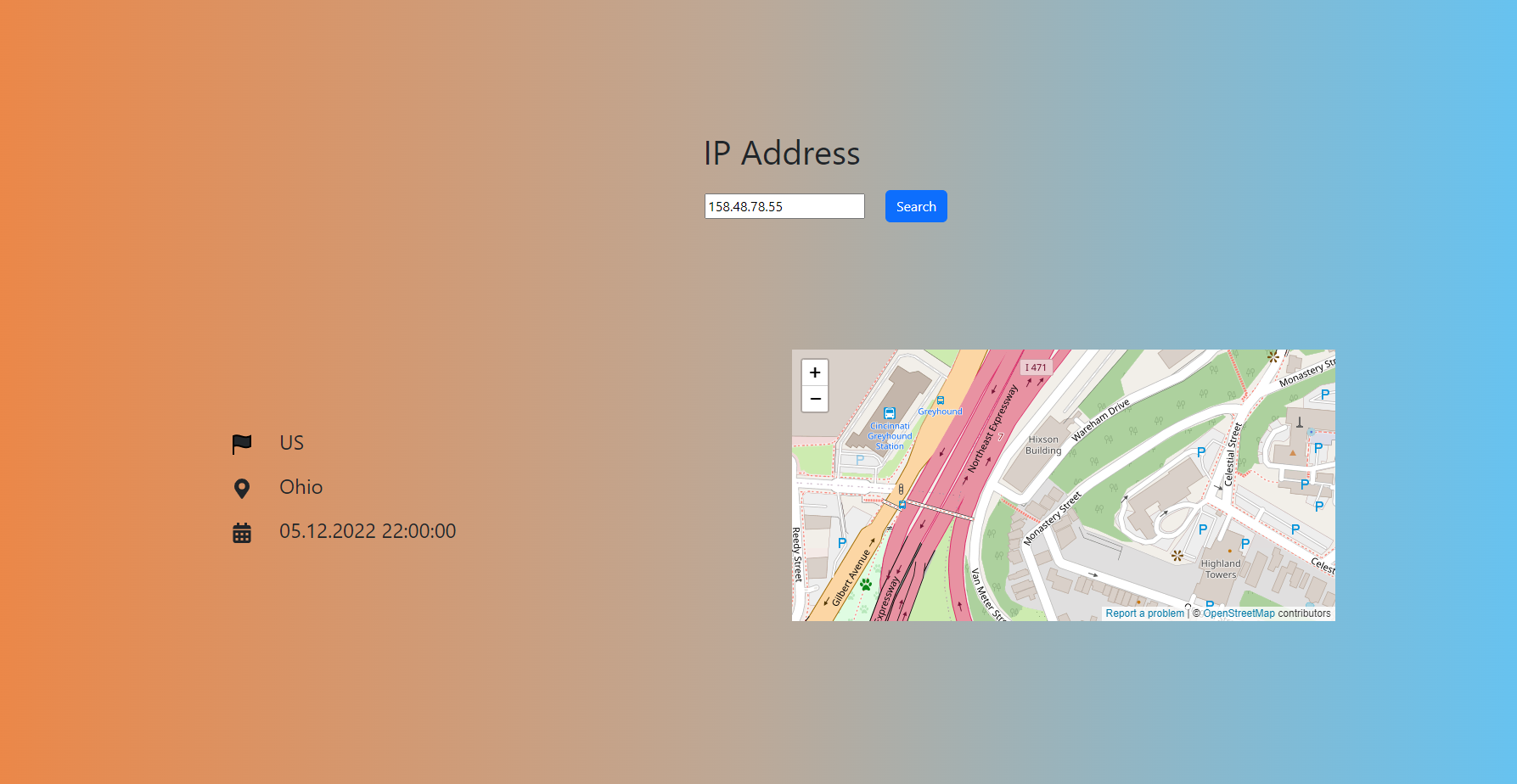Click the Hixson Building label on map

click(x=1043, y=445)
